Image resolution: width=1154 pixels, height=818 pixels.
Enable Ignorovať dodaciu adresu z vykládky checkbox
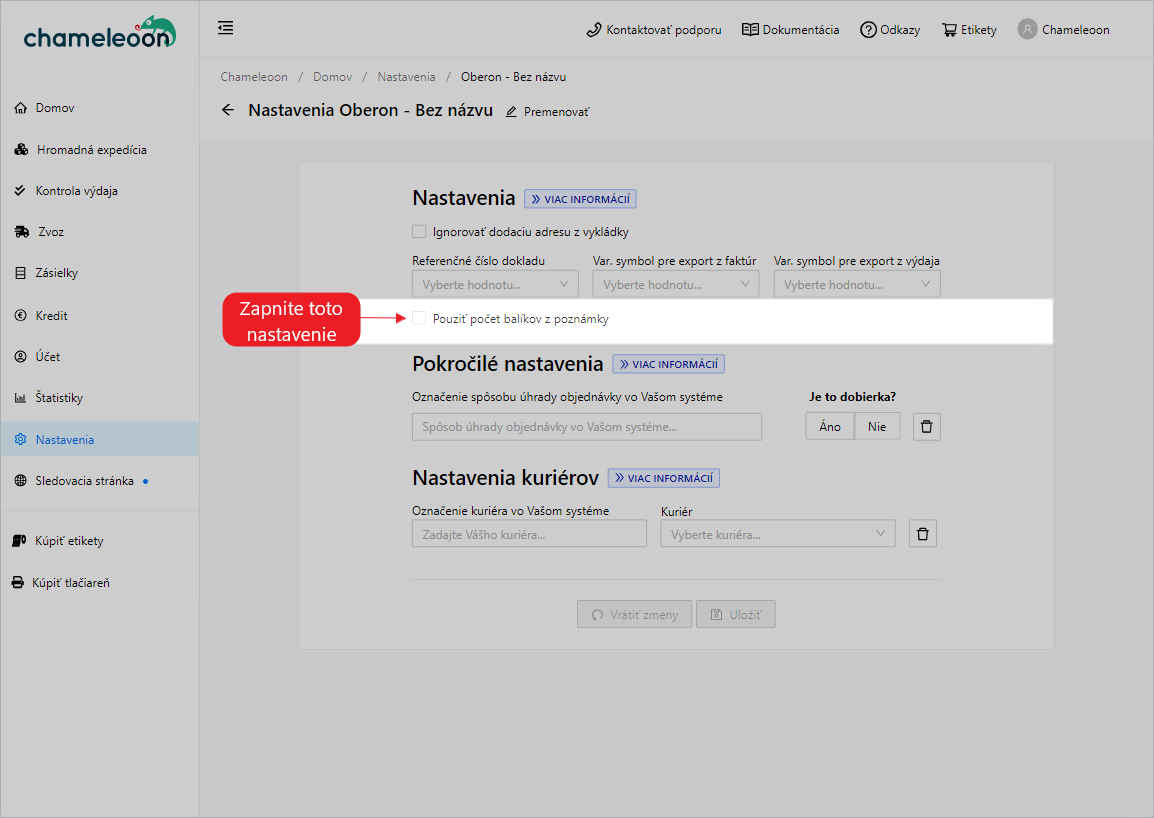point(419,232)
